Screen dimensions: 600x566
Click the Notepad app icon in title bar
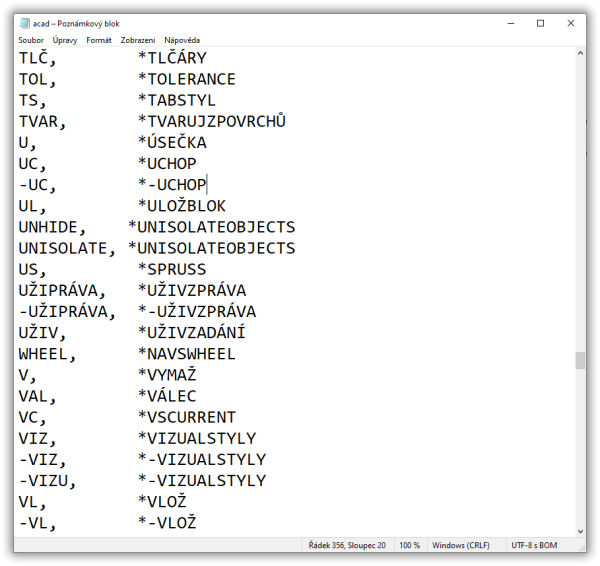pyautogui.click(x=24, y=23)
